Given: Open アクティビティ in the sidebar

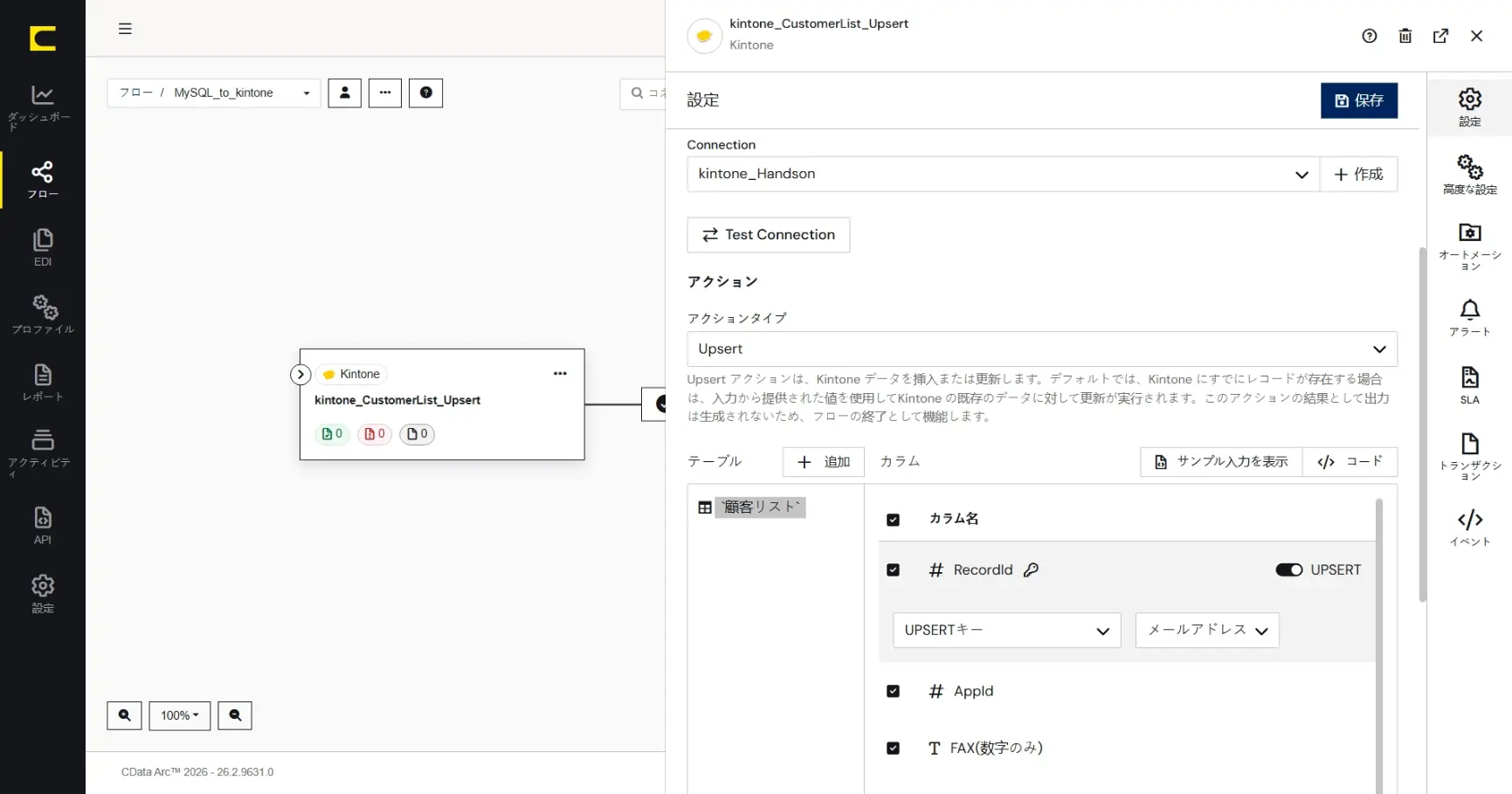Looking at the screenshot, I should tap(42, 452).
